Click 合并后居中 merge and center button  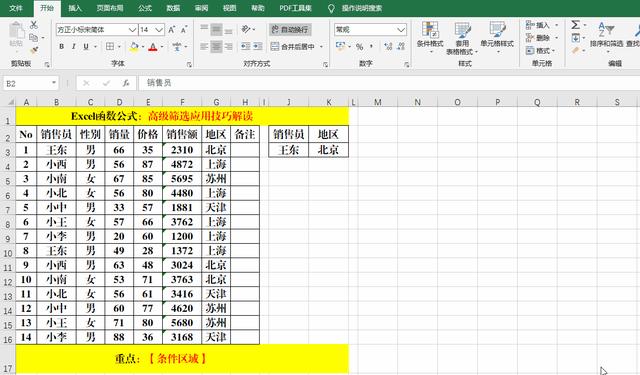click(293, 47)
